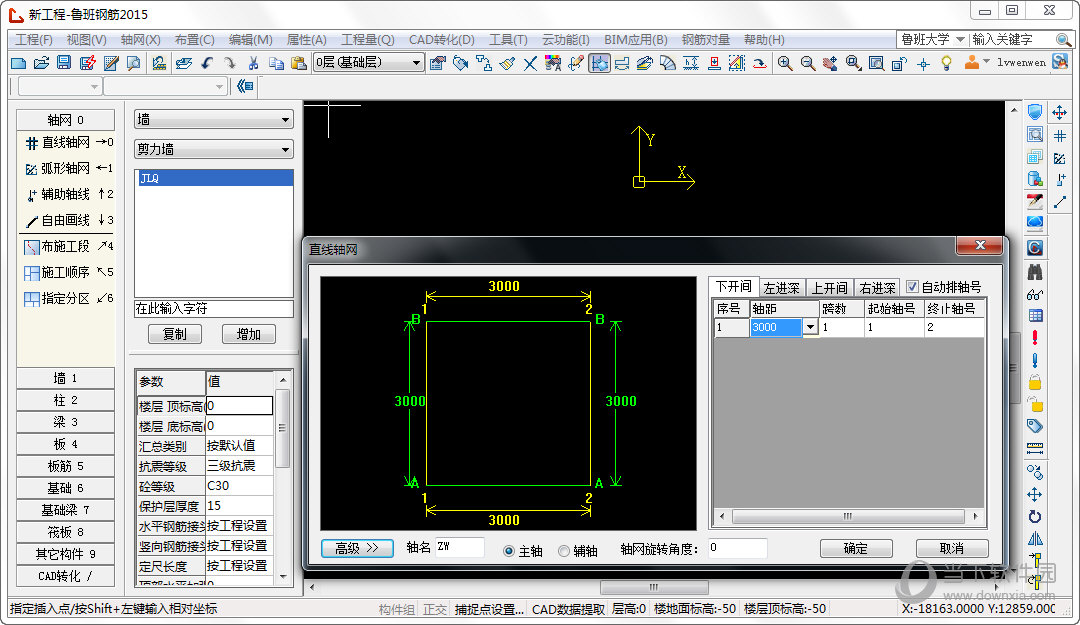
Task: Click the 在此输入字符 search field
Action: 214,308
